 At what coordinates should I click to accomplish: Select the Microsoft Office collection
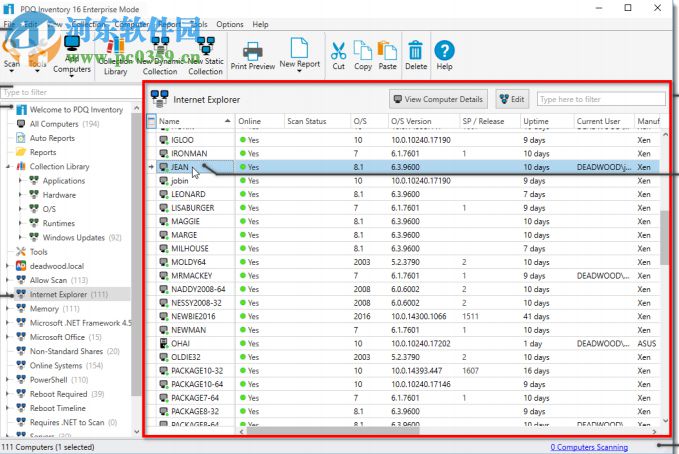point(57,337)
